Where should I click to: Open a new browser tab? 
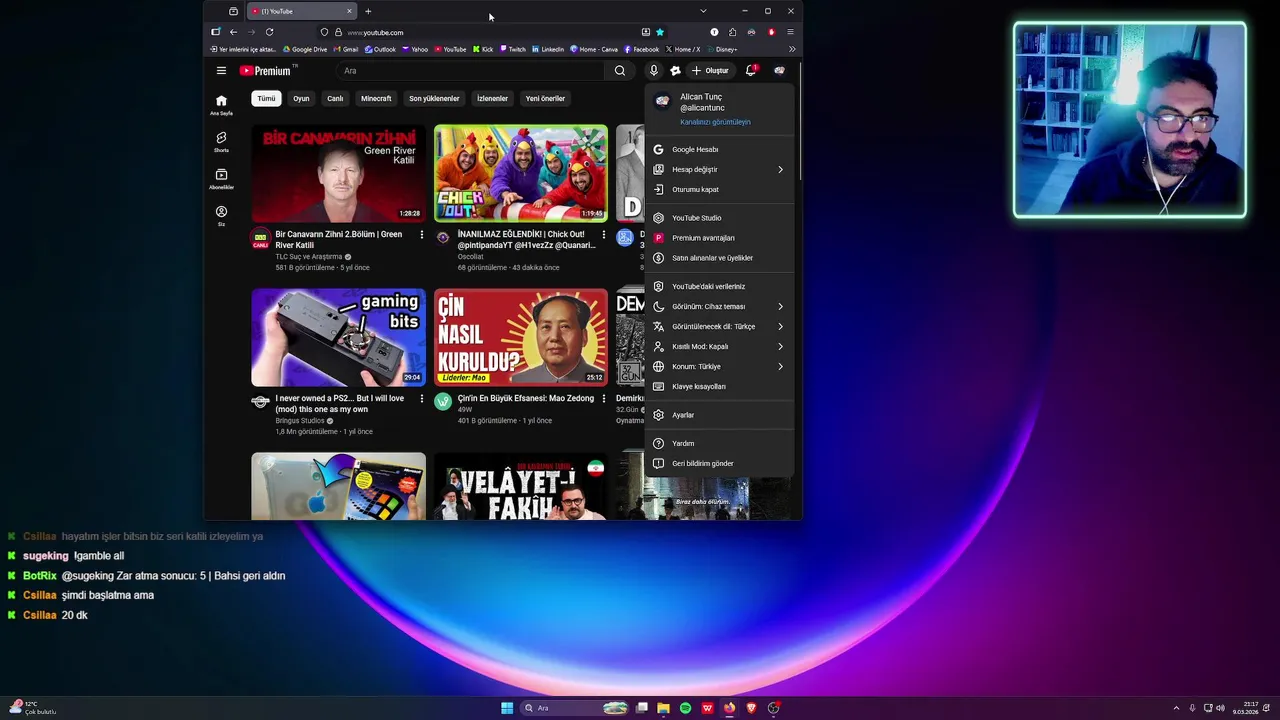tap(368, 11)
